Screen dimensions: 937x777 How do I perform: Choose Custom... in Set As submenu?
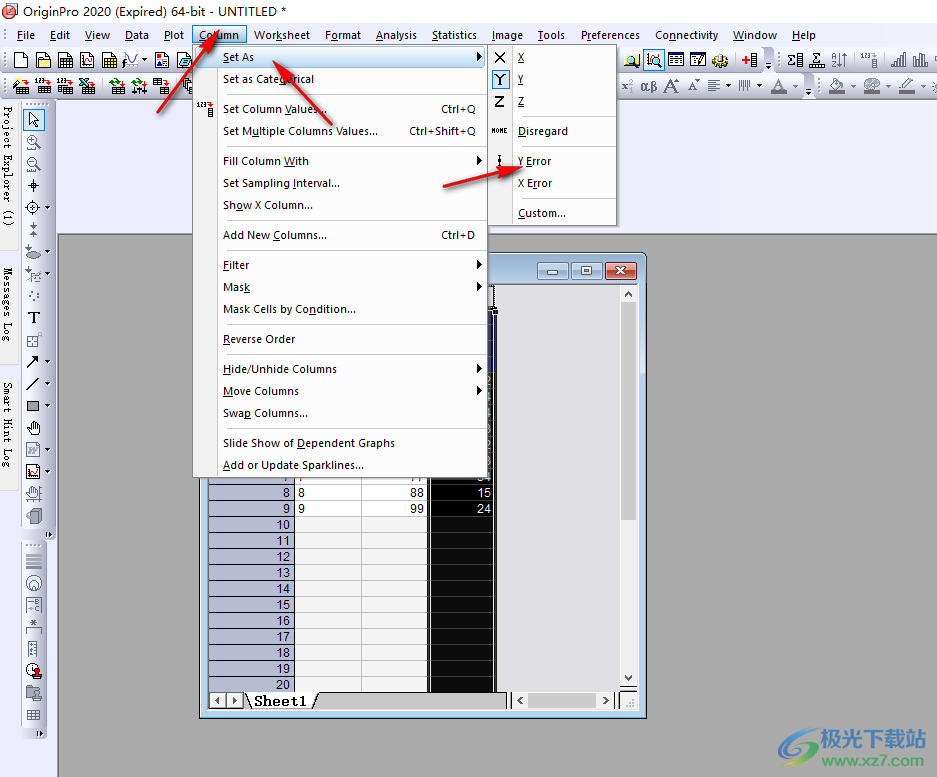[x=553, y=213]
